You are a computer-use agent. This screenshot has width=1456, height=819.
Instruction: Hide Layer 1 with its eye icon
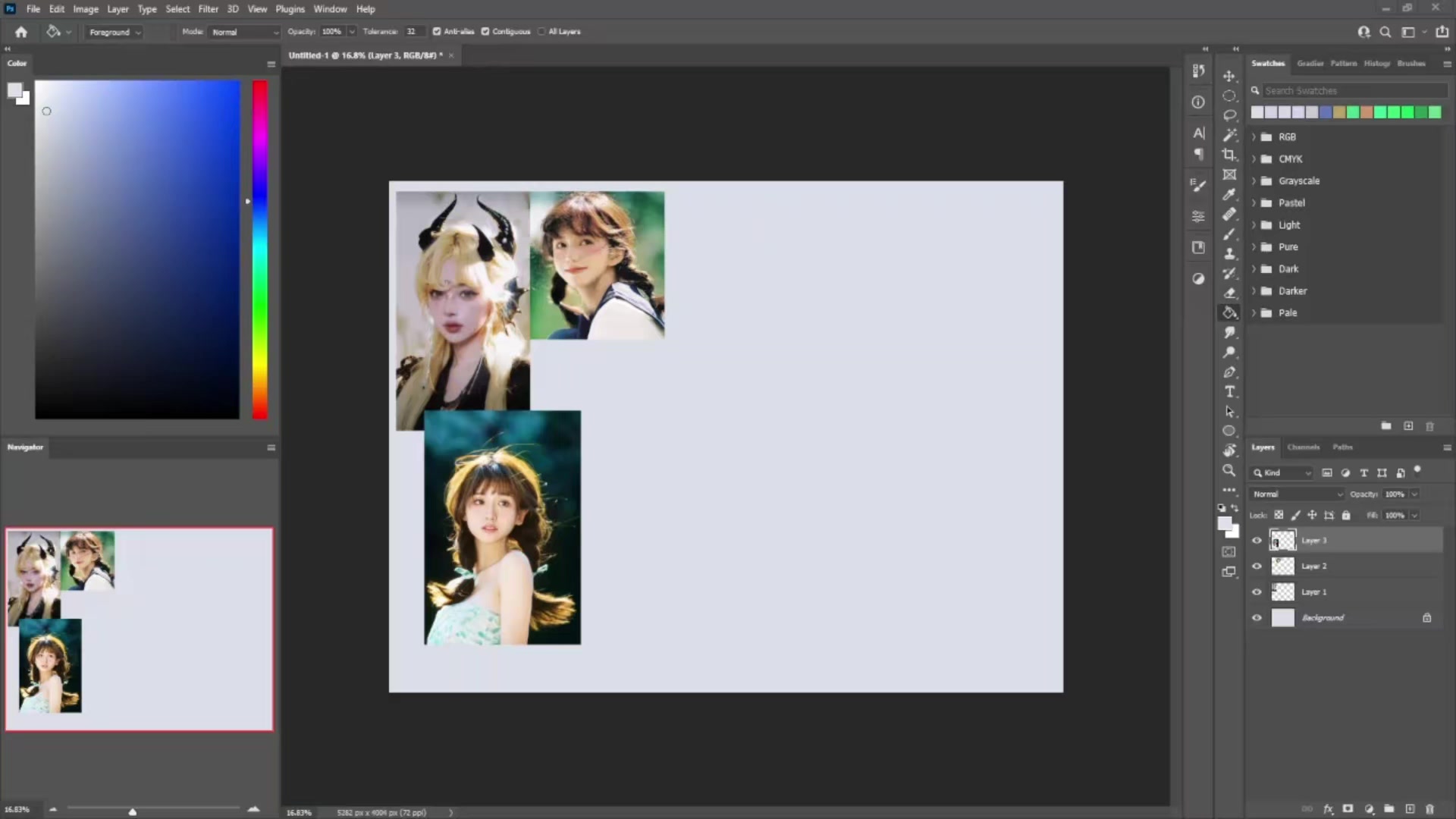point(1257,592)
